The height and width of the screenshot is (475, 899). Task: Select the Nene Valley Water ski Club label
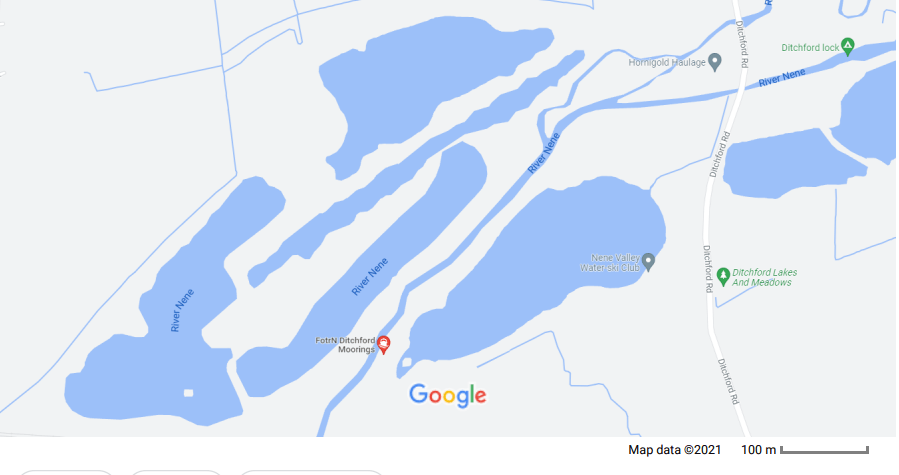[x=609, y=263]
